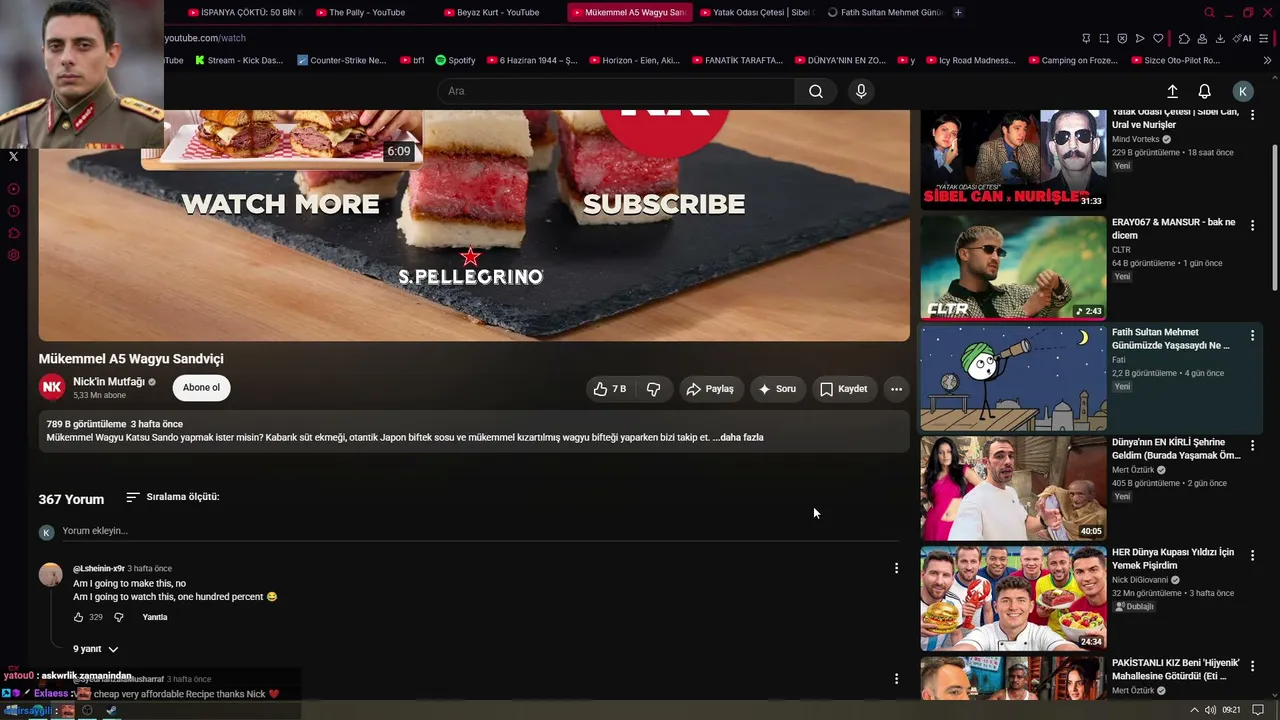1280x720 pixels.
Task: Click the "Yorum ekleyin..." comment field
Action: click(480, 531)
